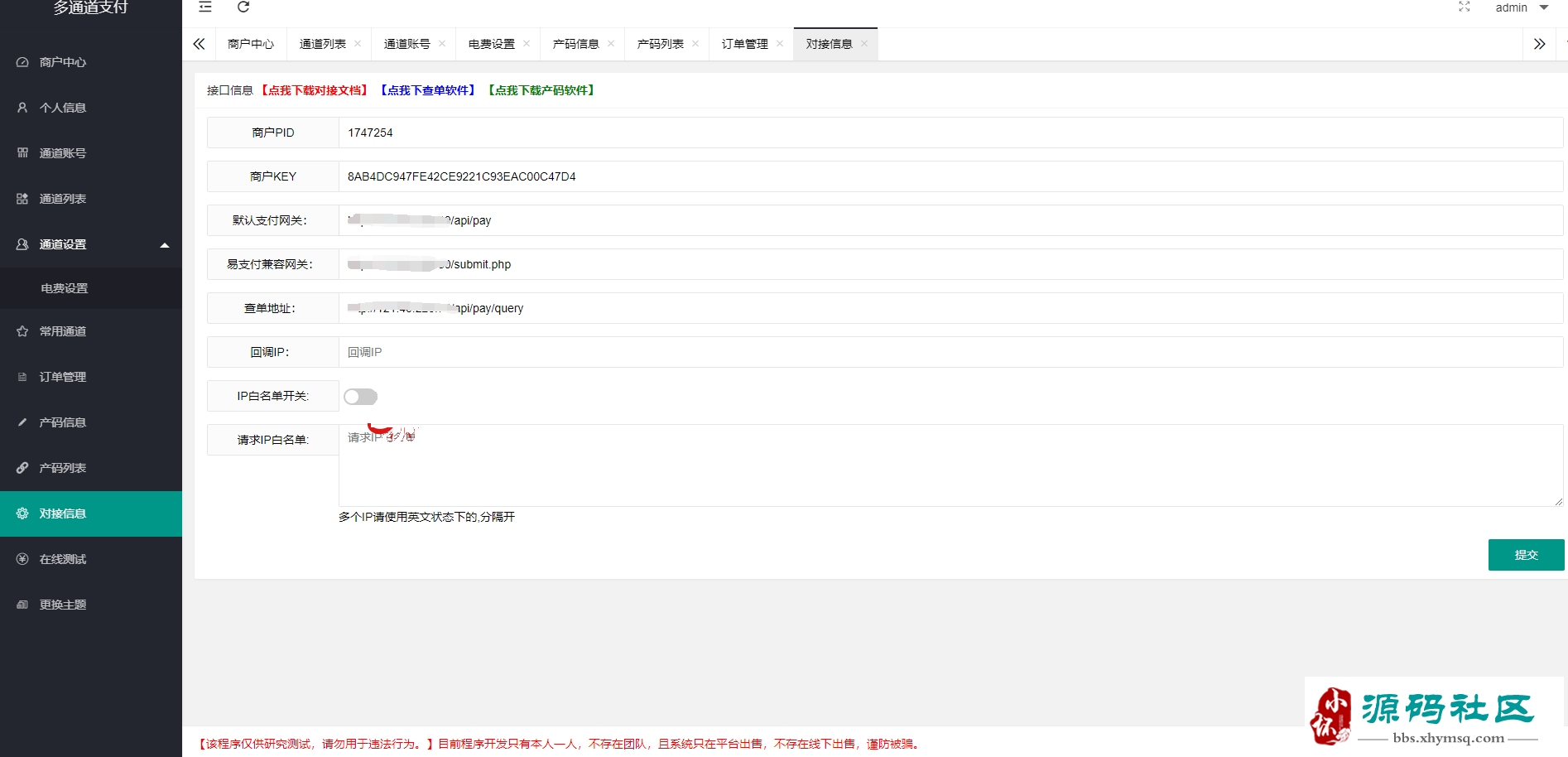Image resolution: width=1568 pixels, height=757 pixels.
Task: Switch to the 订单管理 tab
Action: coord(744,44)
